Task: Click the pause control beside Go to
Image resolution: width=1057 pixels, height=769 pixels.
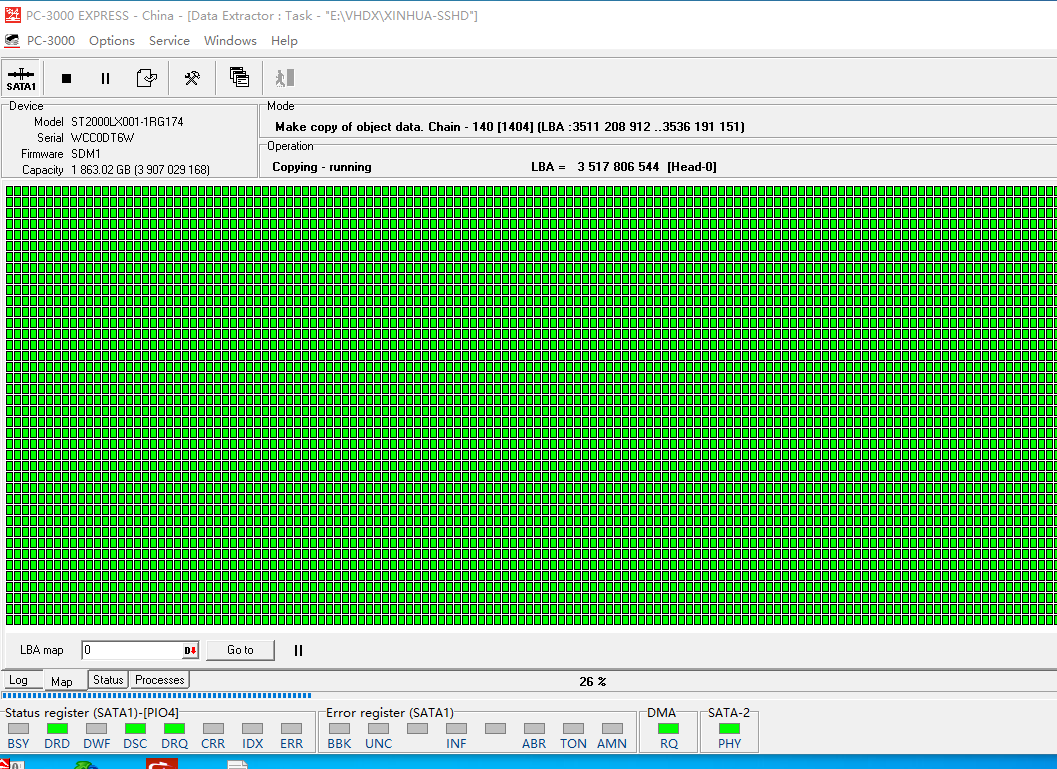Action: [x=297, y=650]
